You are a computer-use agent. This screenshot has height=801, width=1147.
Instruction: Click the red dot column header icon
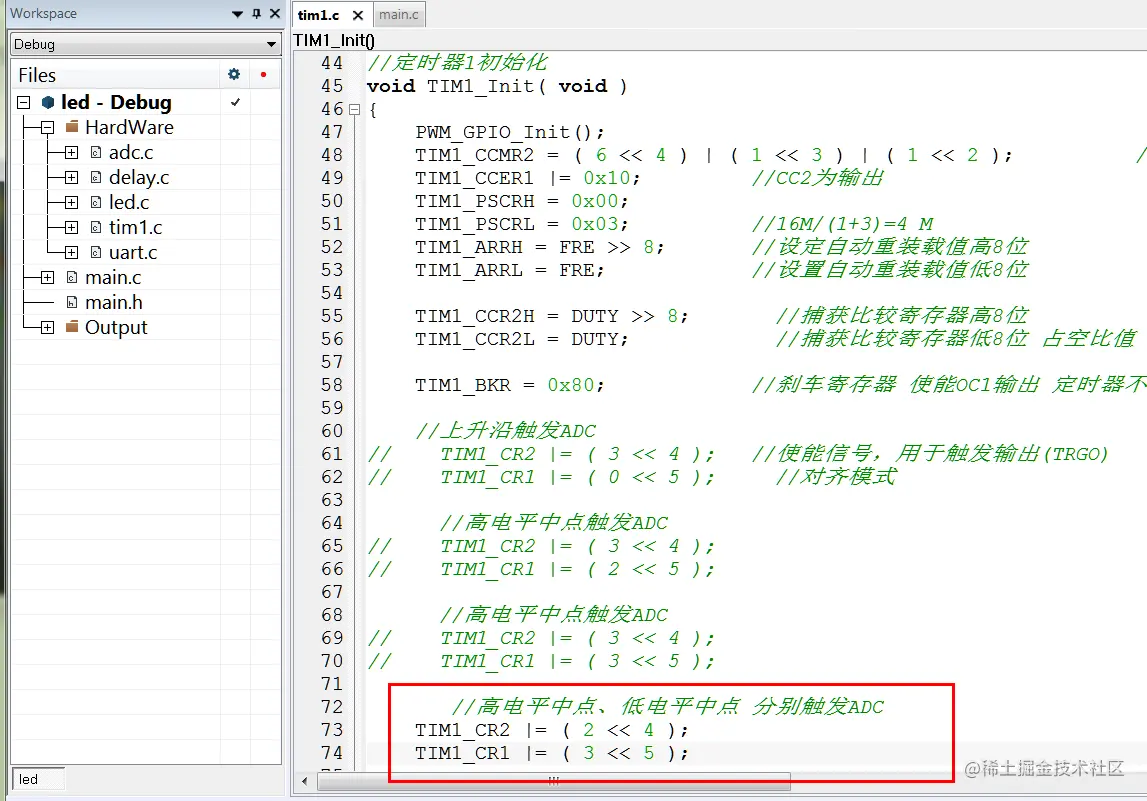click(x=263, y=74)
